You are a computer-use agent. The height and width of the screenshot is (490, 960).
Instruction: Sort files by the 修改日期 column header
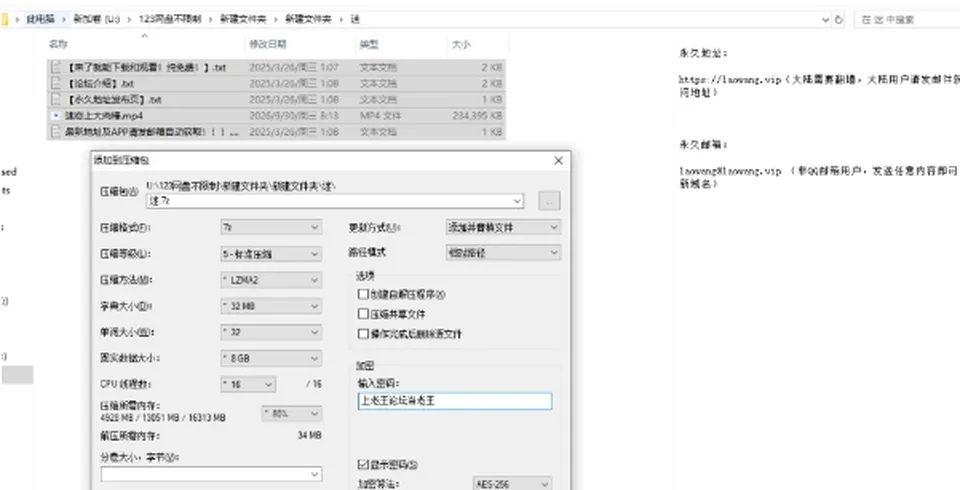tap(268, 44)
